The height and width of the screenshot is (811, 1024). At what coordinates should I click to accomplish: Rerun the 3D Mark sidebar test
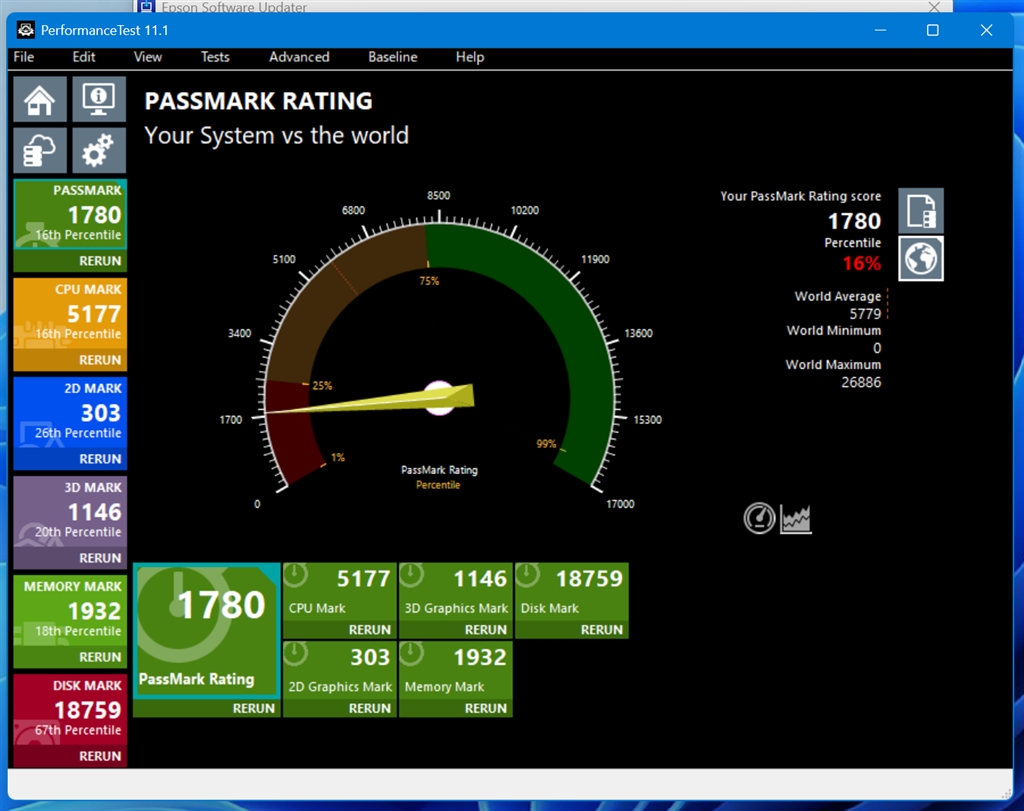click(x=100, y=558)
